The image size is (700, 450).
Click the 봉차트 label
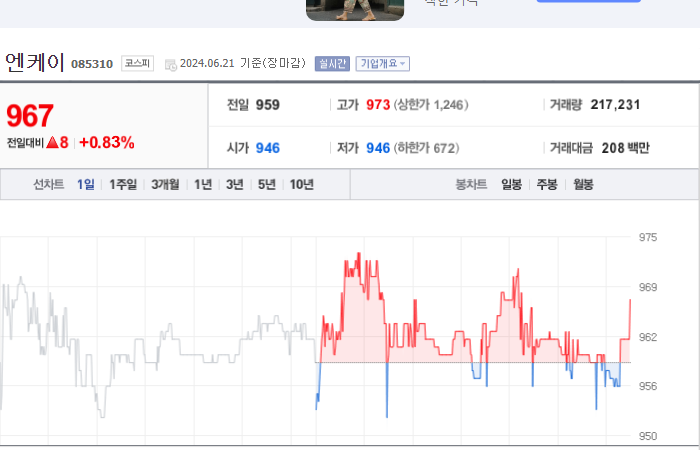coord(471,184)
